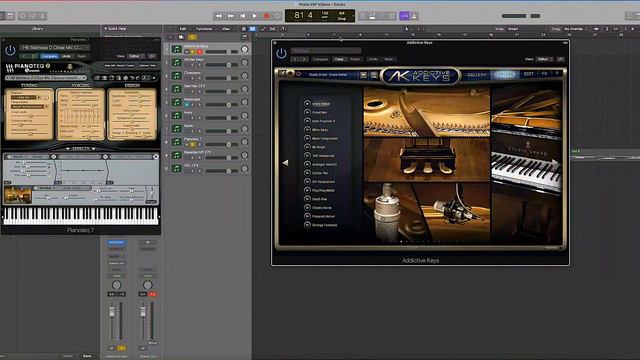Click Addictive Keys preset save icon
640x360 pixels.
(373, 75)
